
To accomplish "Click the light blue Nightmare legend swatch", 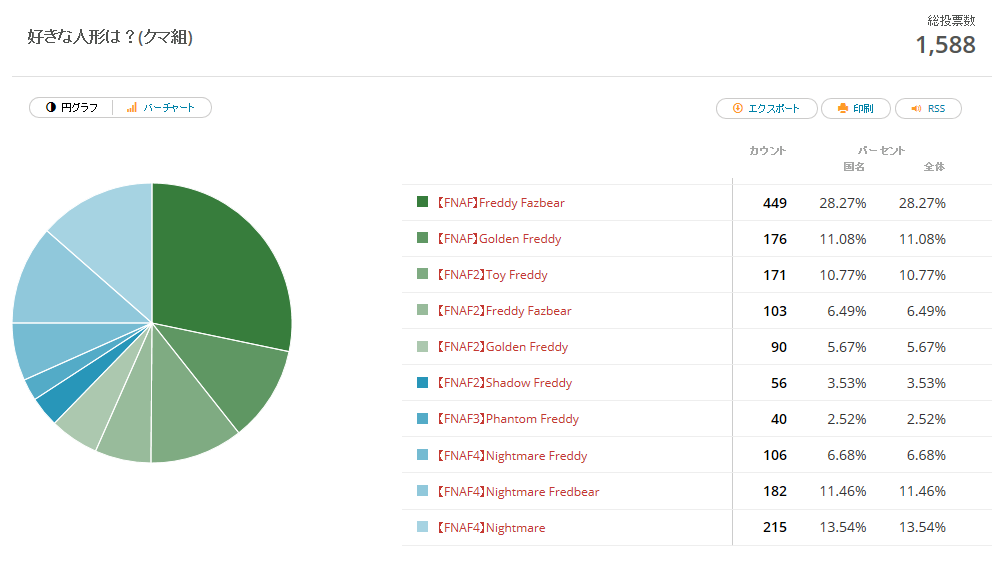I will 422,527.
